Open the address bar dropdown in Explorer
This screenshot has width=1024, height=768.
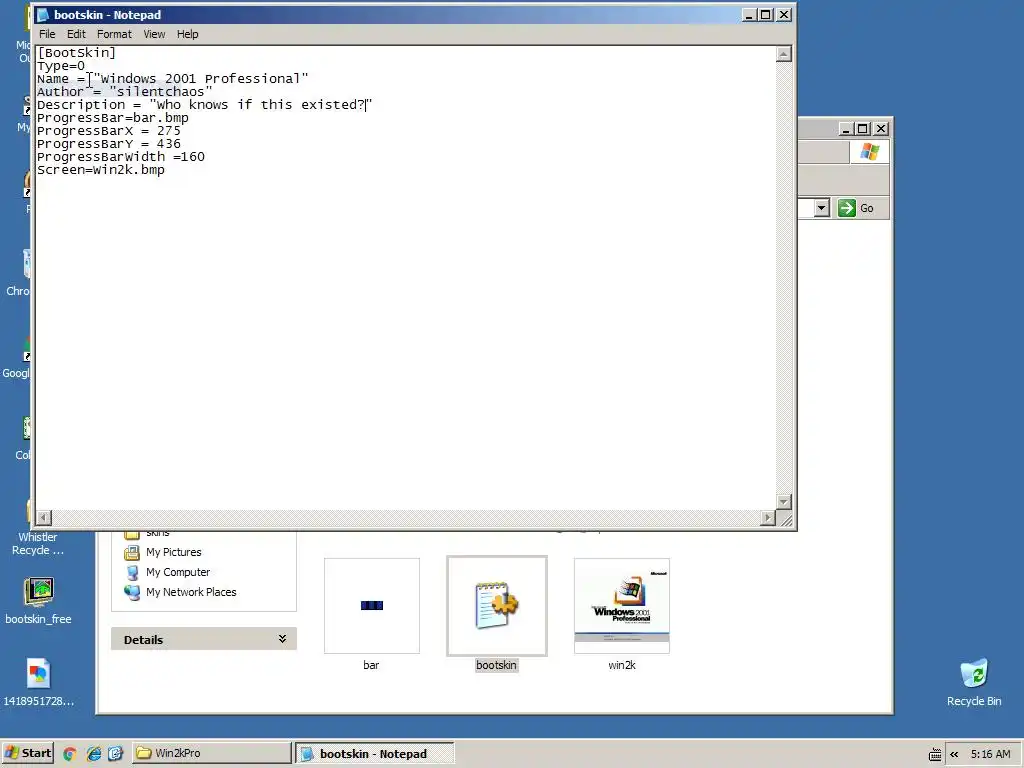[x=822, y=208]
